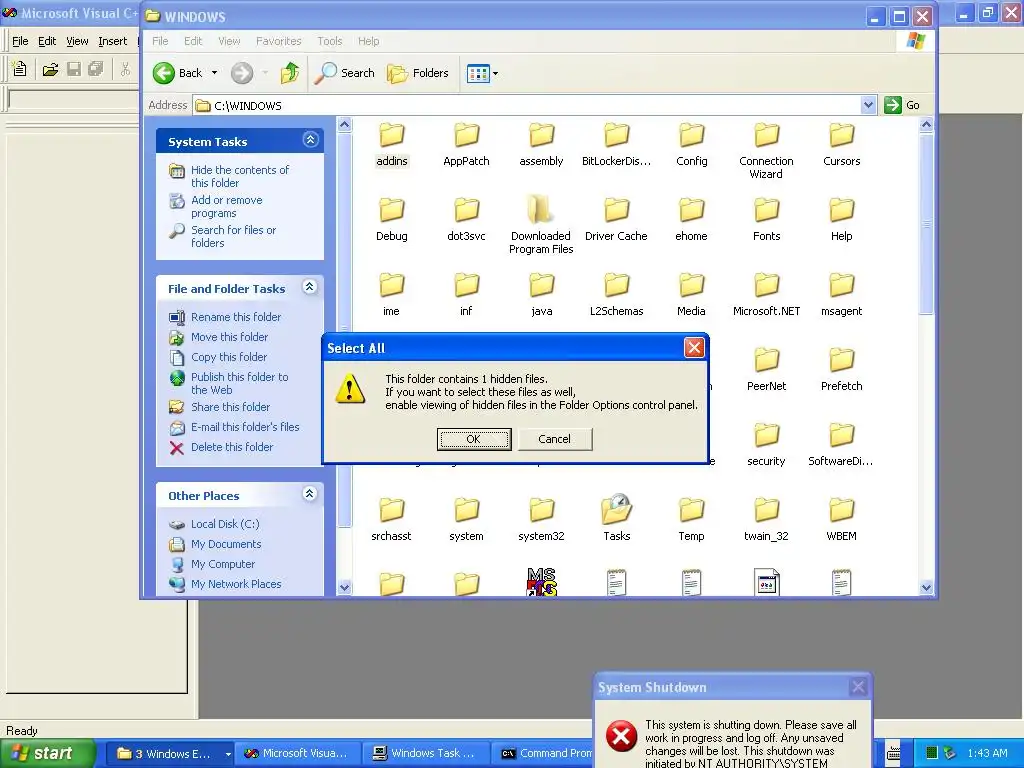Click Hide the contents of this folder
Image resolution: width=1024 pixels, height=768 pixels.
[x=240, y=176]
